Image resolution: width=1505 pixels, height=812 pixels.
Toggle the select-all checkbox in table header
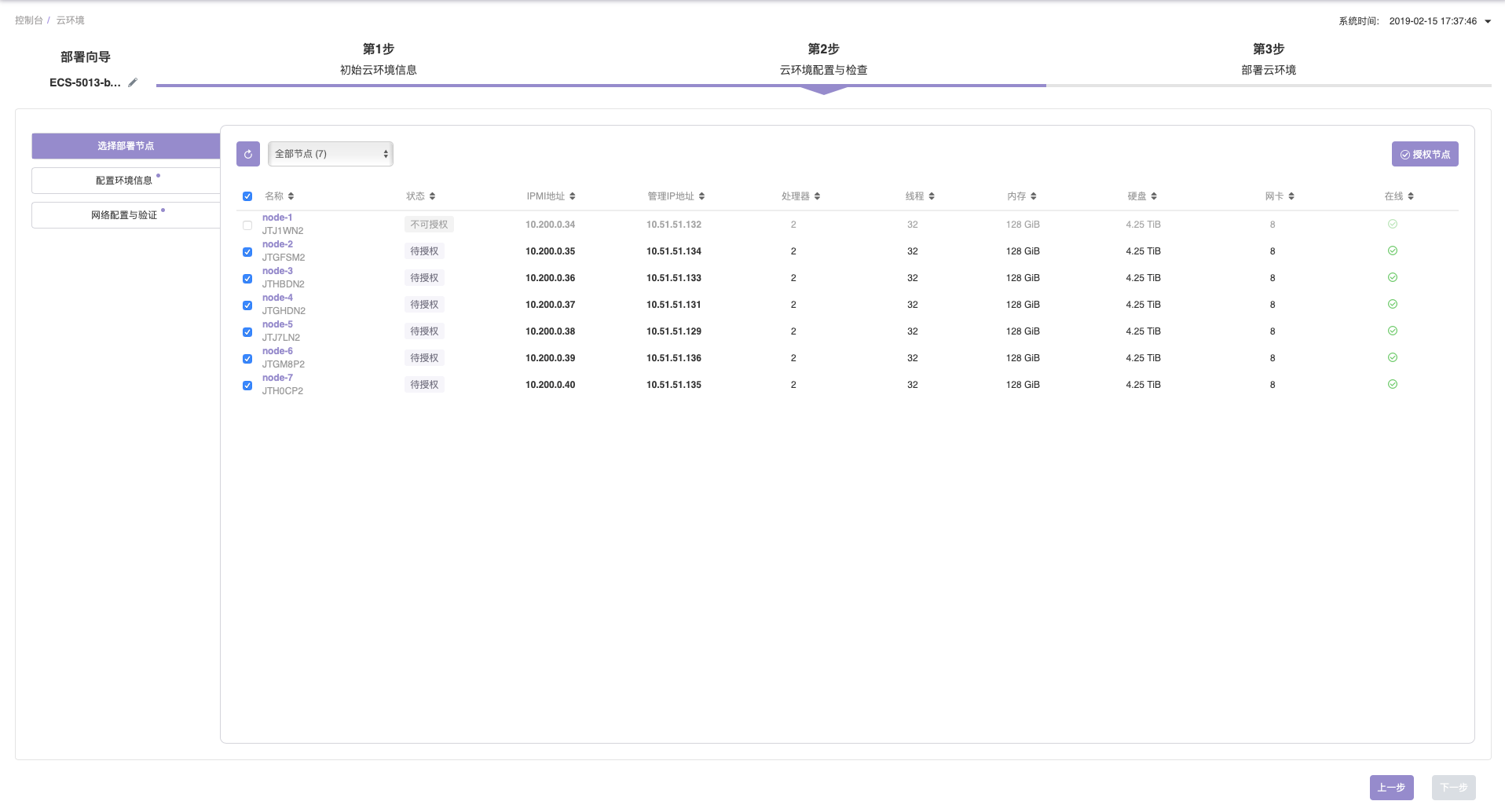coord(247,196)
